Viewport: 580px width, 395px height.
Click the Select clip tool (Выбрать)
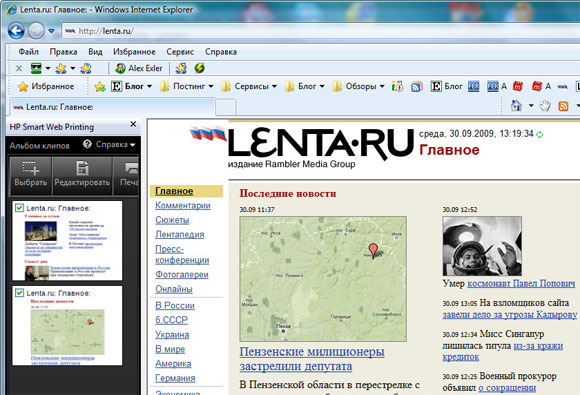coord(31,175)
